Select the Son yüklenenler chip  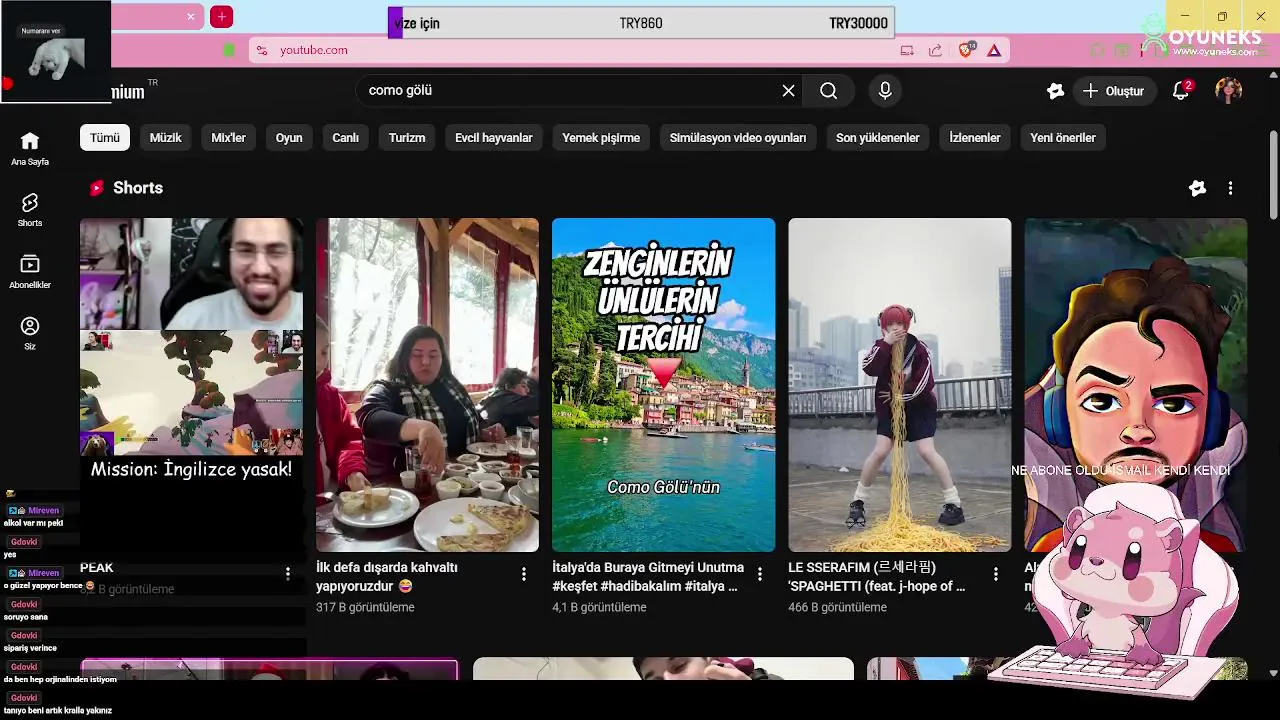tap(878, 138)
